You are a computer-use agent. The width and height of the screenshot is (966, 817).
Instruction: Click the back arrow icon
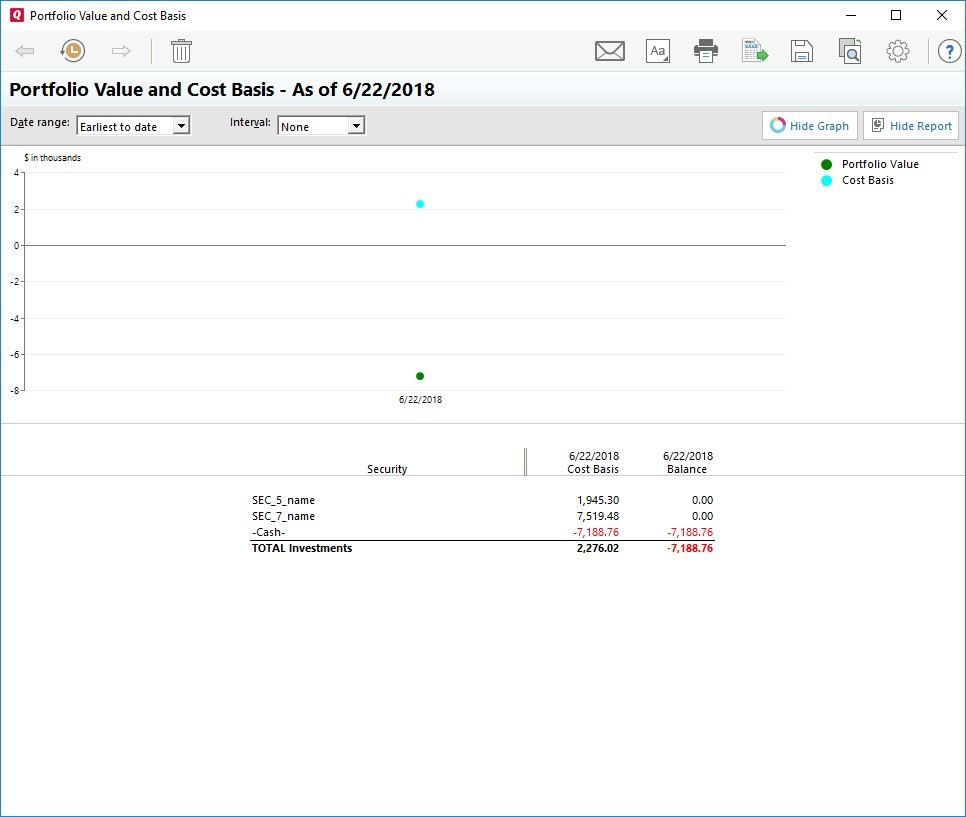(26, 51)
